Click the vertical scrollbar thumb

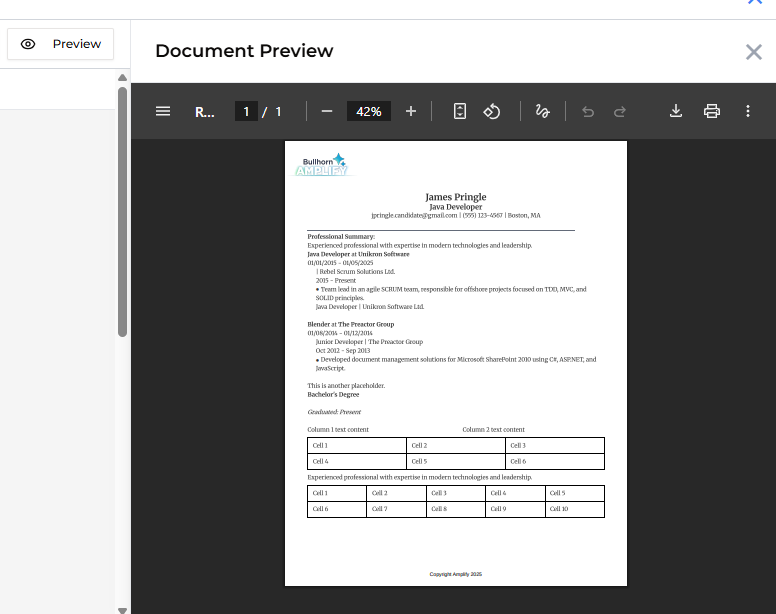(x=123, y=210)
